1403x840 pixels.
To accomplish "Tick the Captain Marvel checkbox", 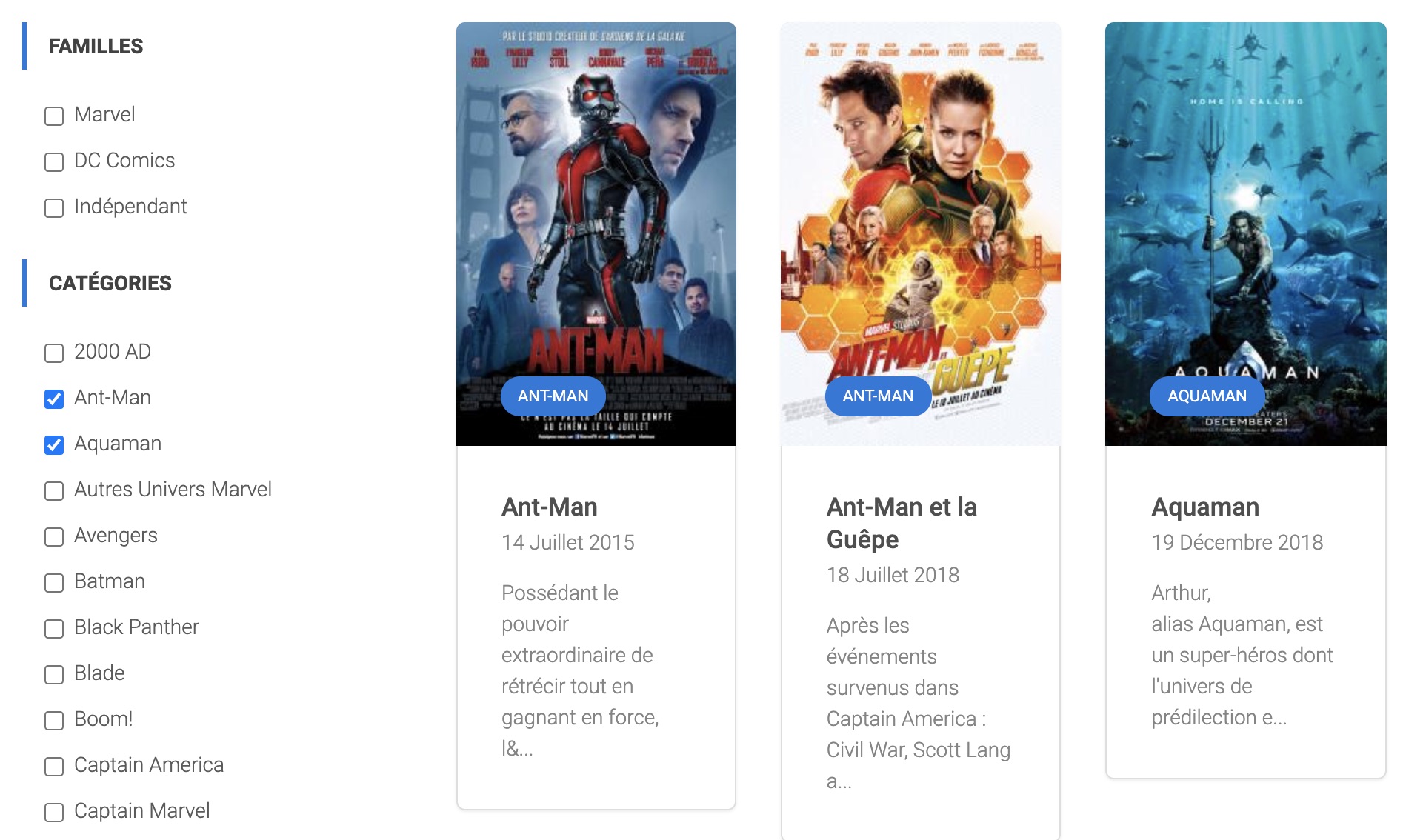I will [54, 813].
